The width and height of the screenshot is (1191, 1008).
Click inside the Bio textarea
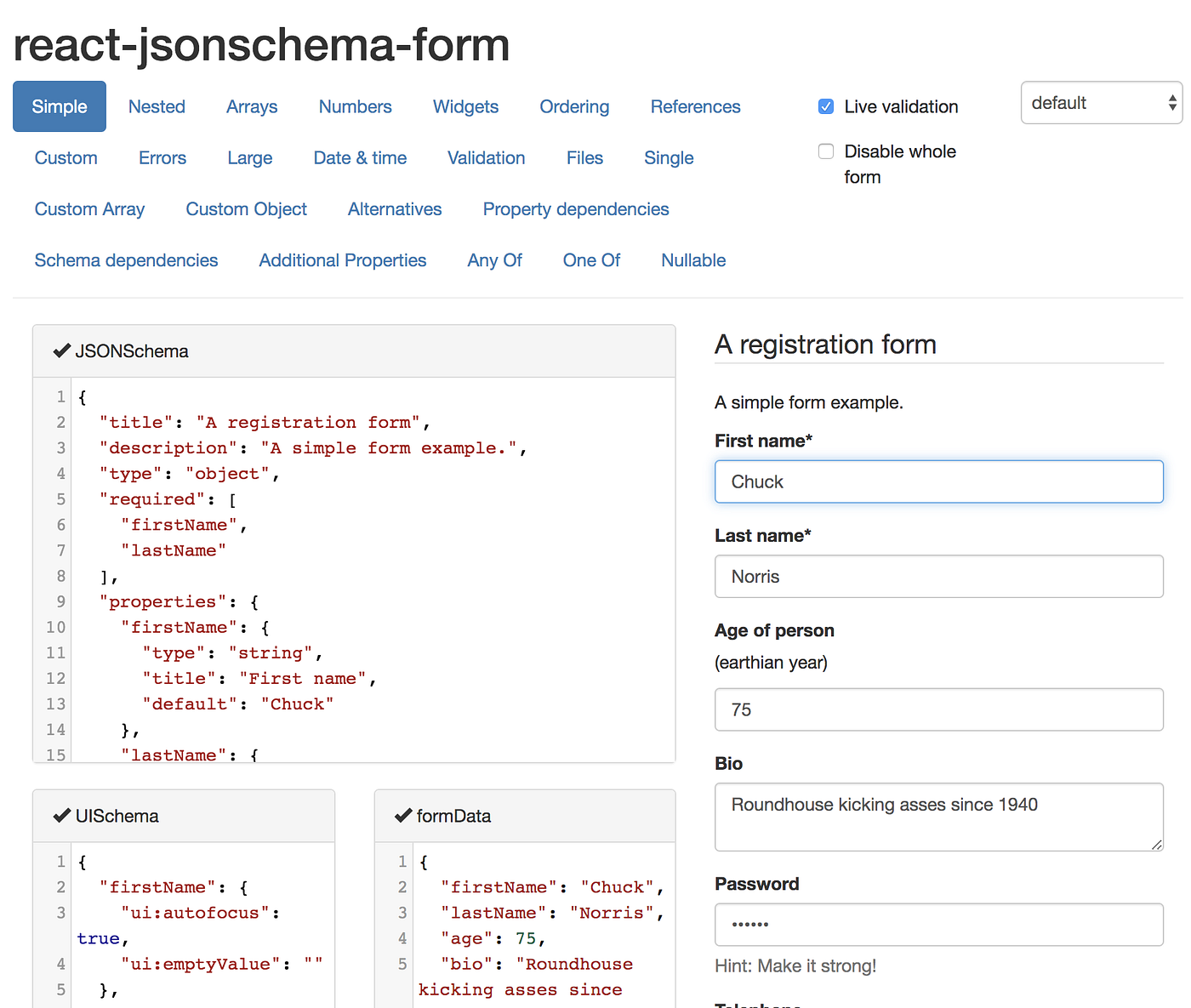938,817
